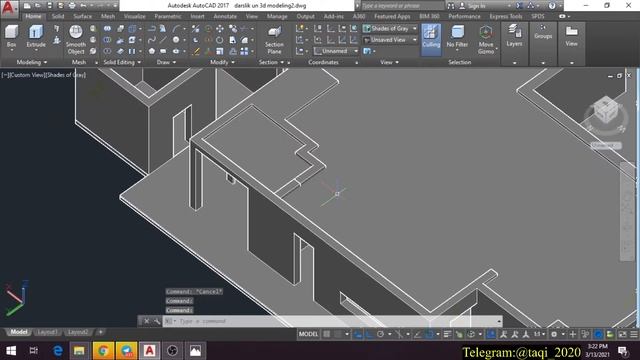
Task: Click the AutoCAD icon in the taskbar
Action: (149, 351)
